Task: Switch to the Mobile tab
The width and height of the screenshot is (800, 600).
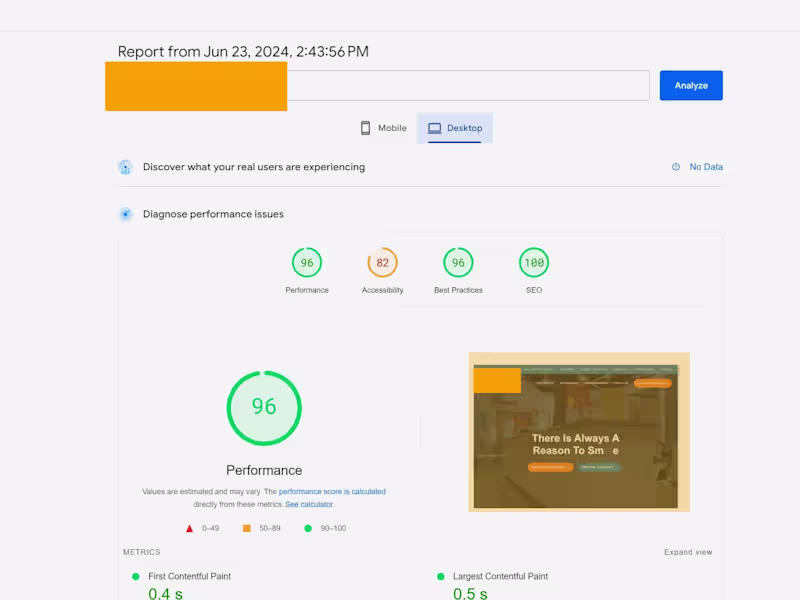Action: coord(383,128)
